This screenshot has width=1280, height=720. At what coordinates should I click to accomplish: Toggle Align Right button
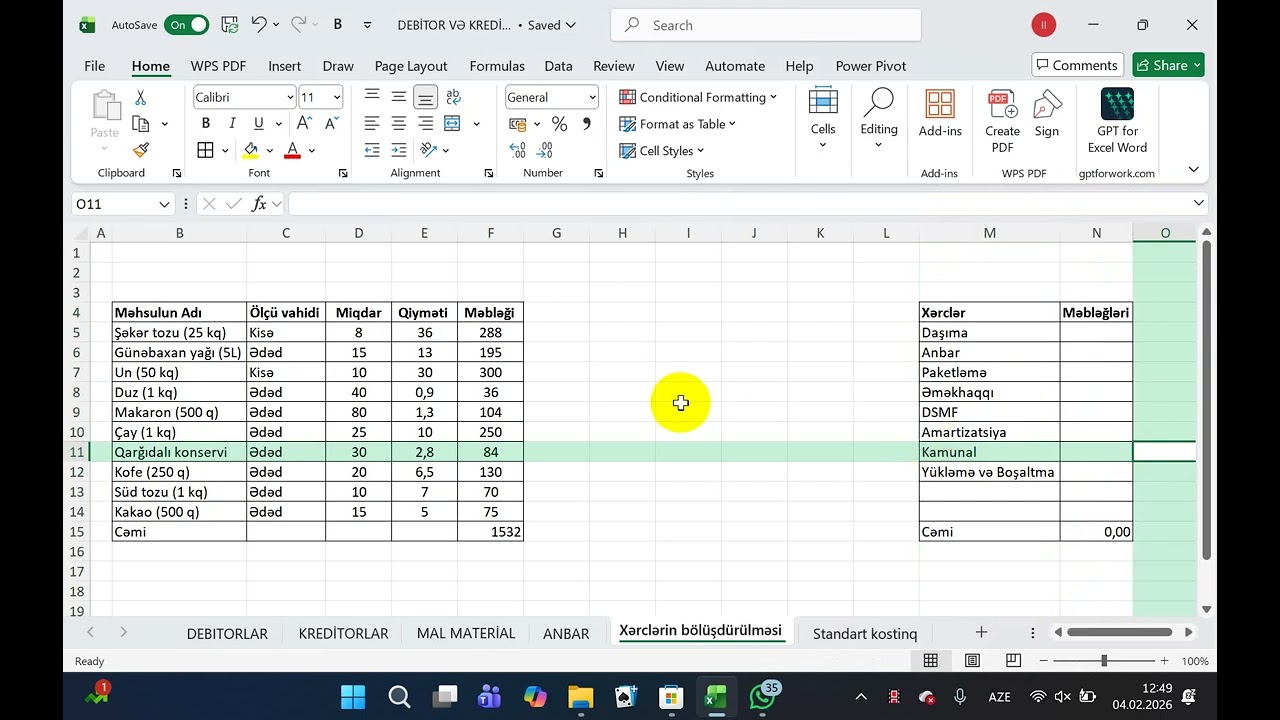(426, 124)
